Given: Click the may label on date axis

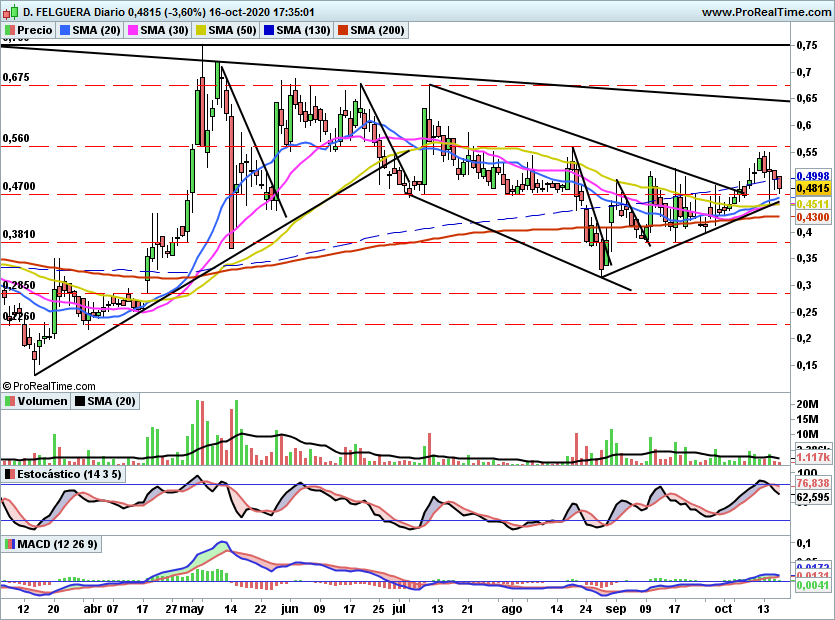Looking at the screenshot, I should [192, 608].
